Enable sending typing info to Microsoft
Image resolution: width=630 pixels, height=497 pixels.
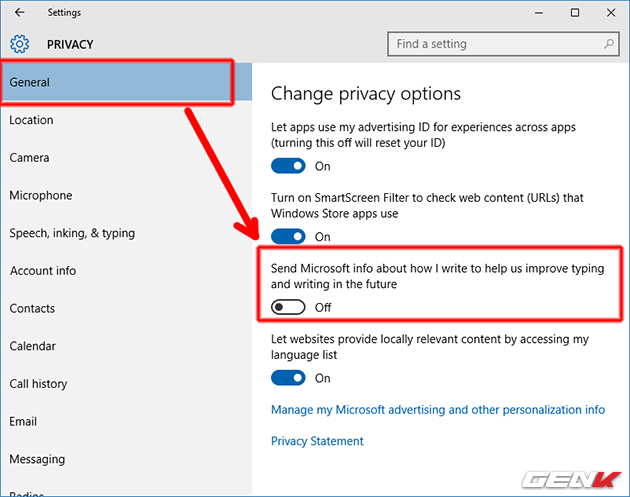[289, 307]
